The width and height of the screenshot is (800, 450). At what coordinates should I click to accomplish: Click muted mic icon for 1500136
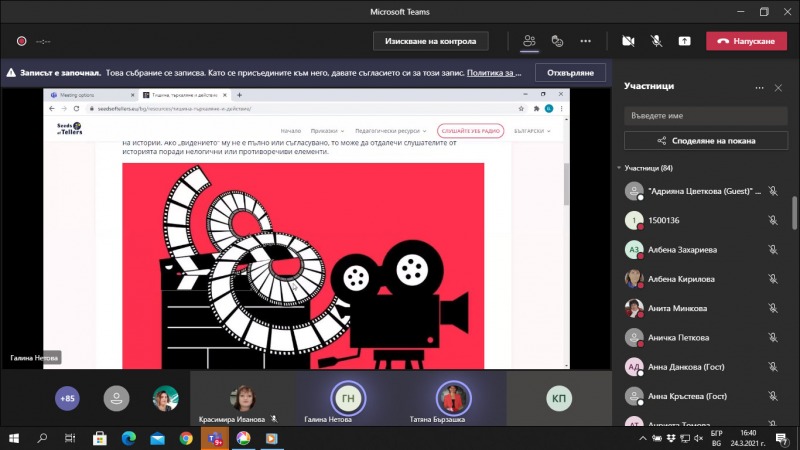click(773, 220)
